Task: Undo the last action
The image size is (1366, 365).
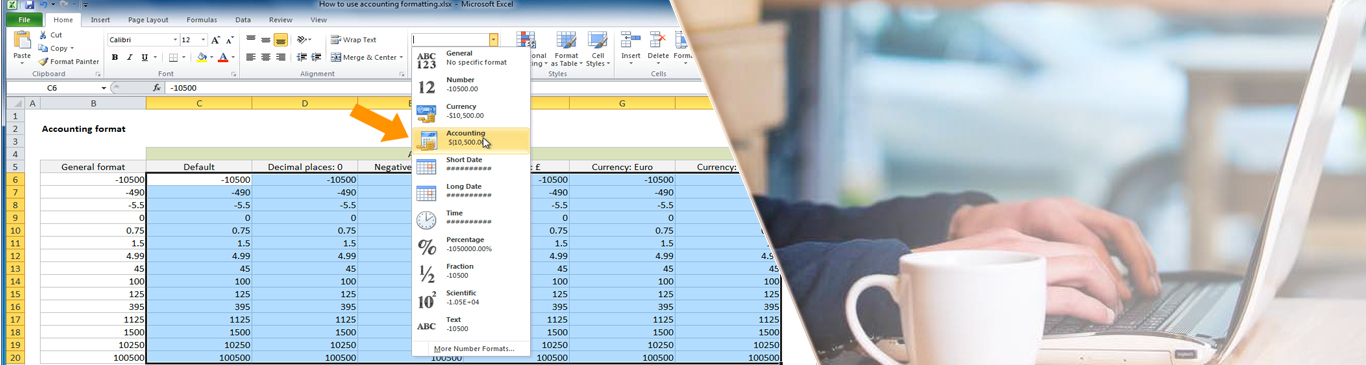Action: [x=43, y=5]
